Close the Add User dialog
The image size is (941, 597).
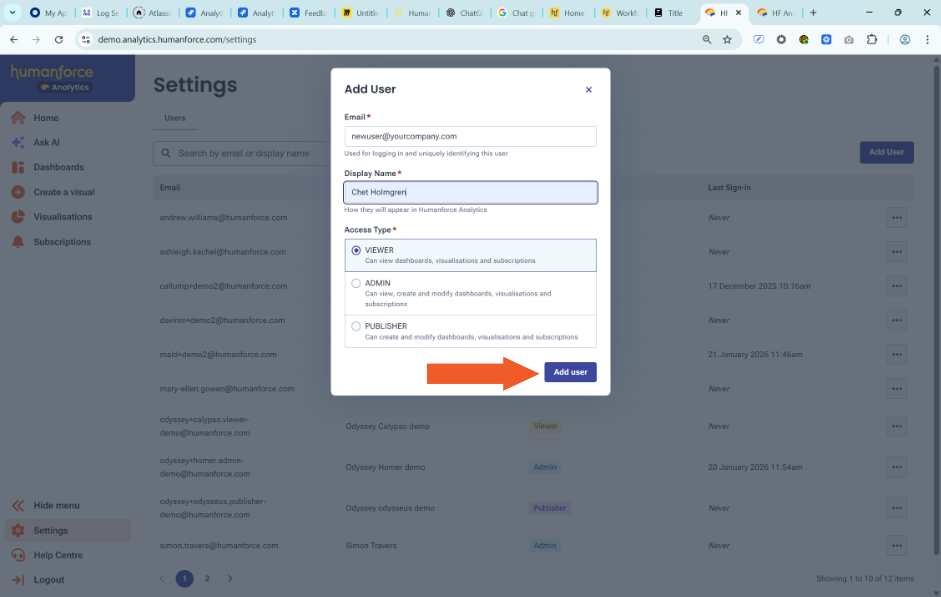[588, 90]
